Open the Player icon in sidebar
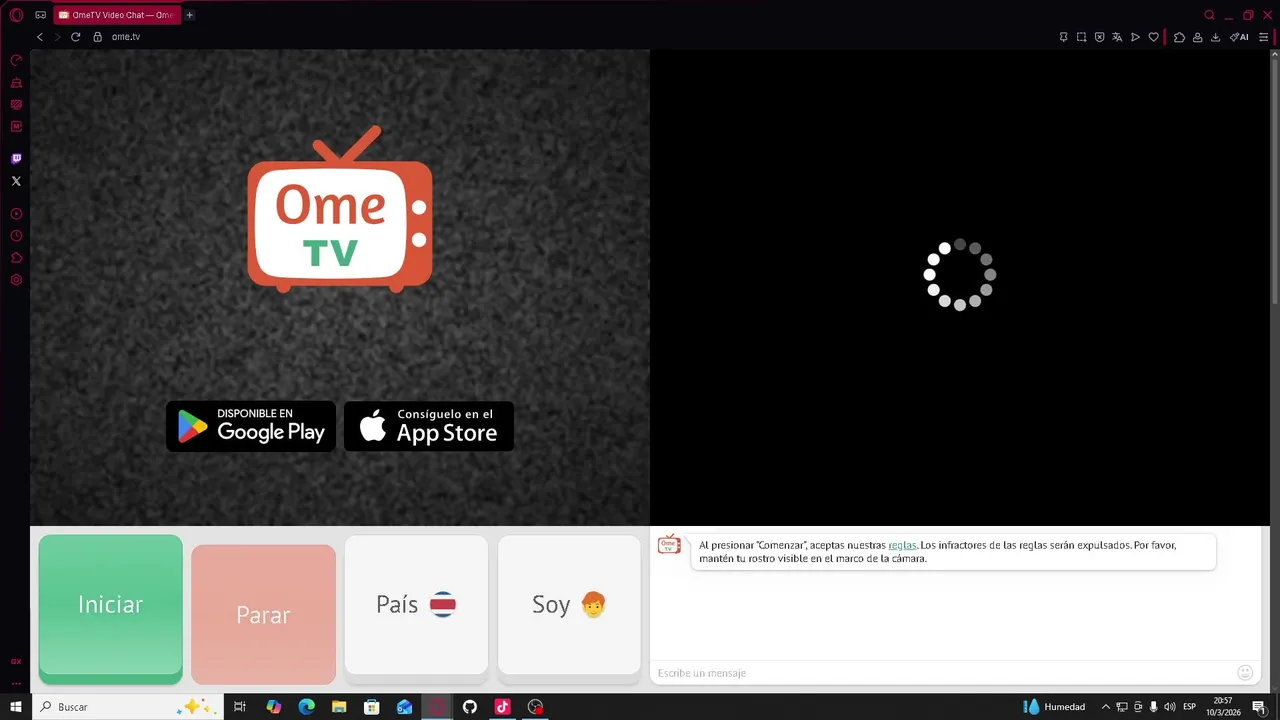 (x=16, y=214)
